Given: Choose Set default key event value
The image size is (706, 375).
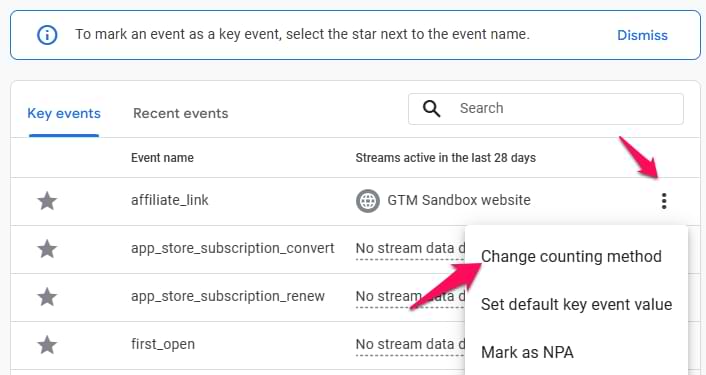Looking at the screenshot, I should (576, 305).
